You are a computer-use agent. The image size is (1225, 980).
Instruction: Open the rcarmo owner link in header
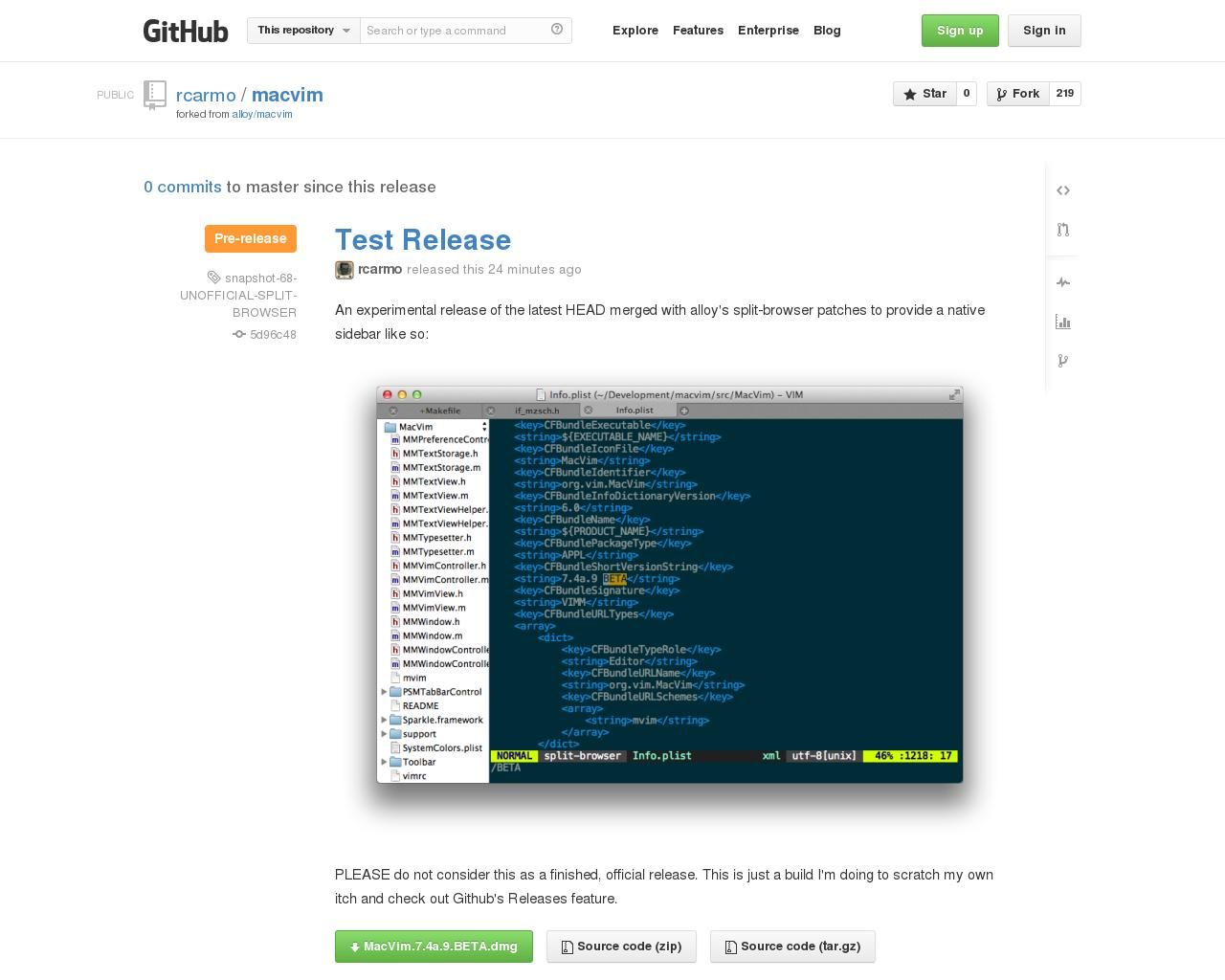pyautogui.click(x=206, y=95)
